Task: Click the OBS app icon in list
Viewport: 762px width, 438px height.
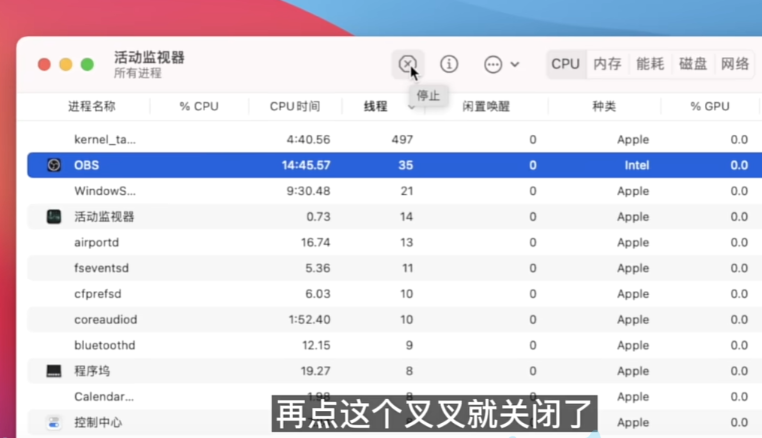Action: click(54, 165)
